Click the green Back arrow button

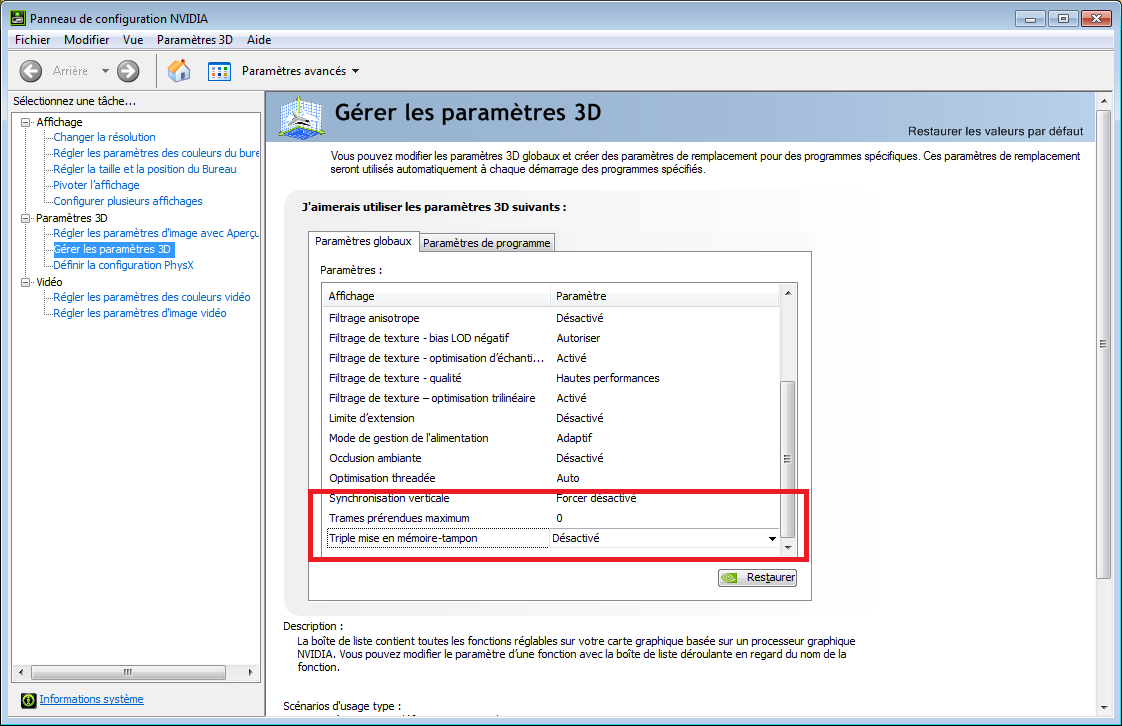(x=31, y=71)
